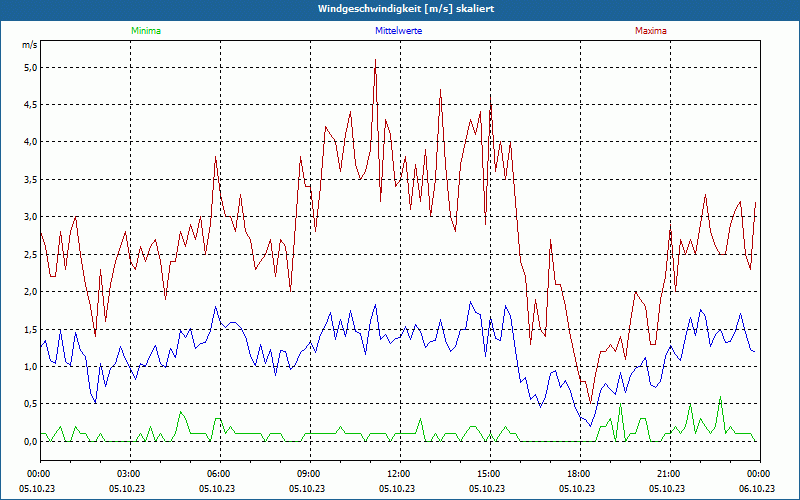Click the '2,0' y-axis value
The width and height of the screenshot is (800, 500).
(31, 292)
